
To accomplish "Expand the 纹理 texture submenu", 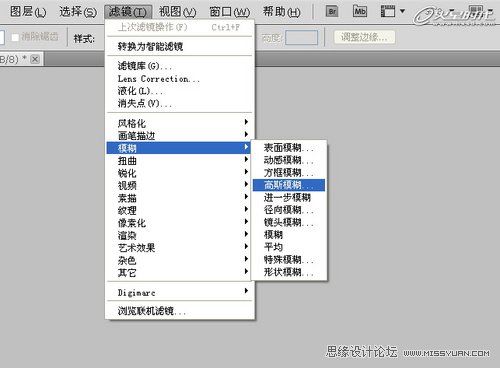I will (178, 210).
